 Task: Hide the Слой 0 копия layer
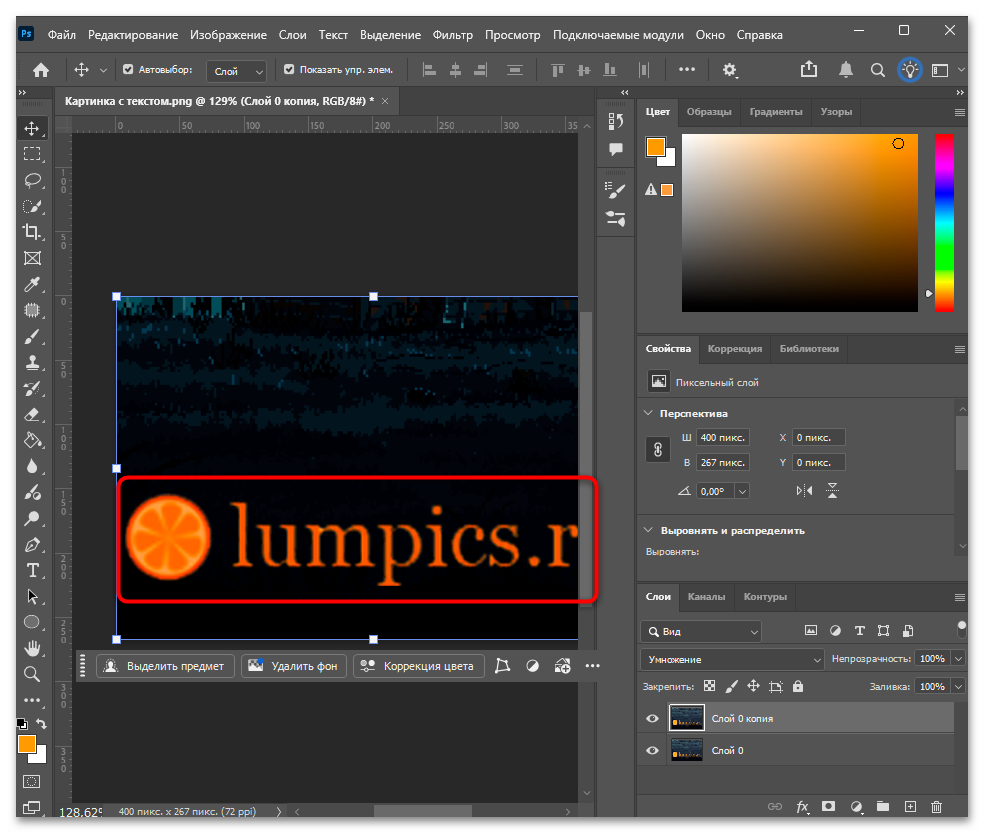pos(653,719)
